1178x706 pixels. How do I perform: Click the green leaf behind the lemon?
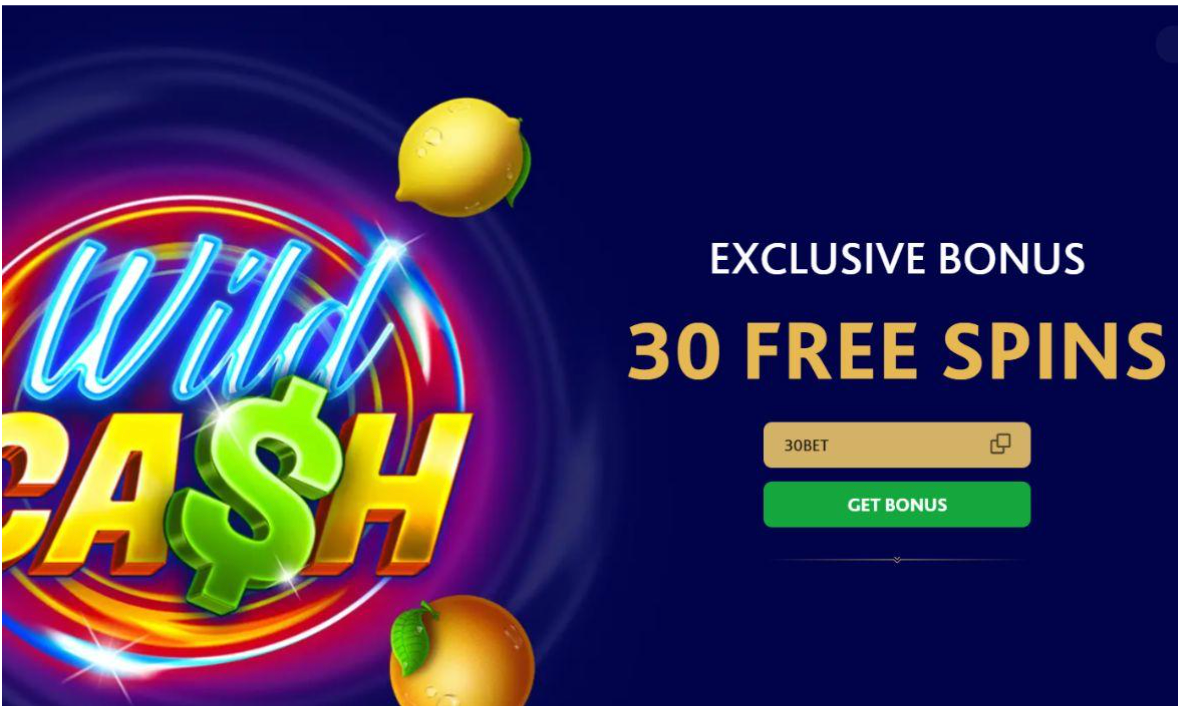pyautogui.click(x=519, y=171)
